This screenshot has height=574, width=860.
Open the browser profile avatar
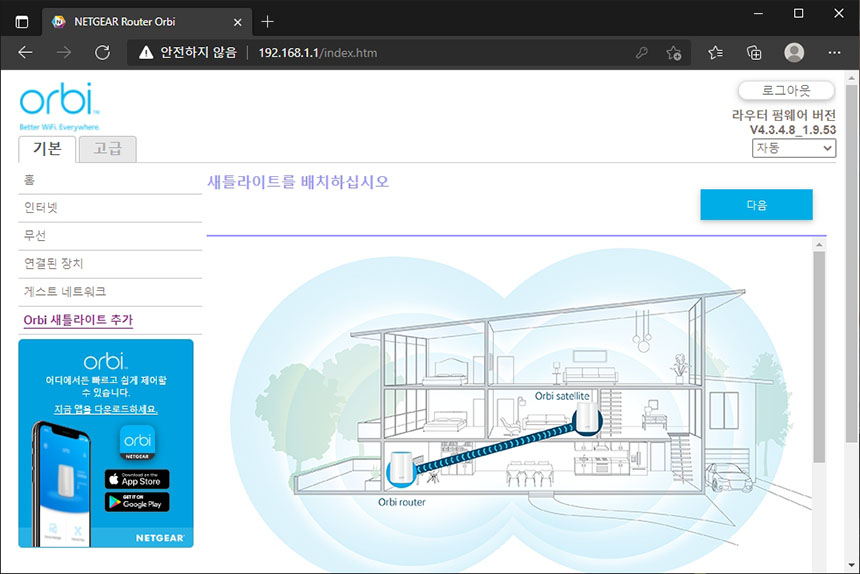(x=794, y=53)
